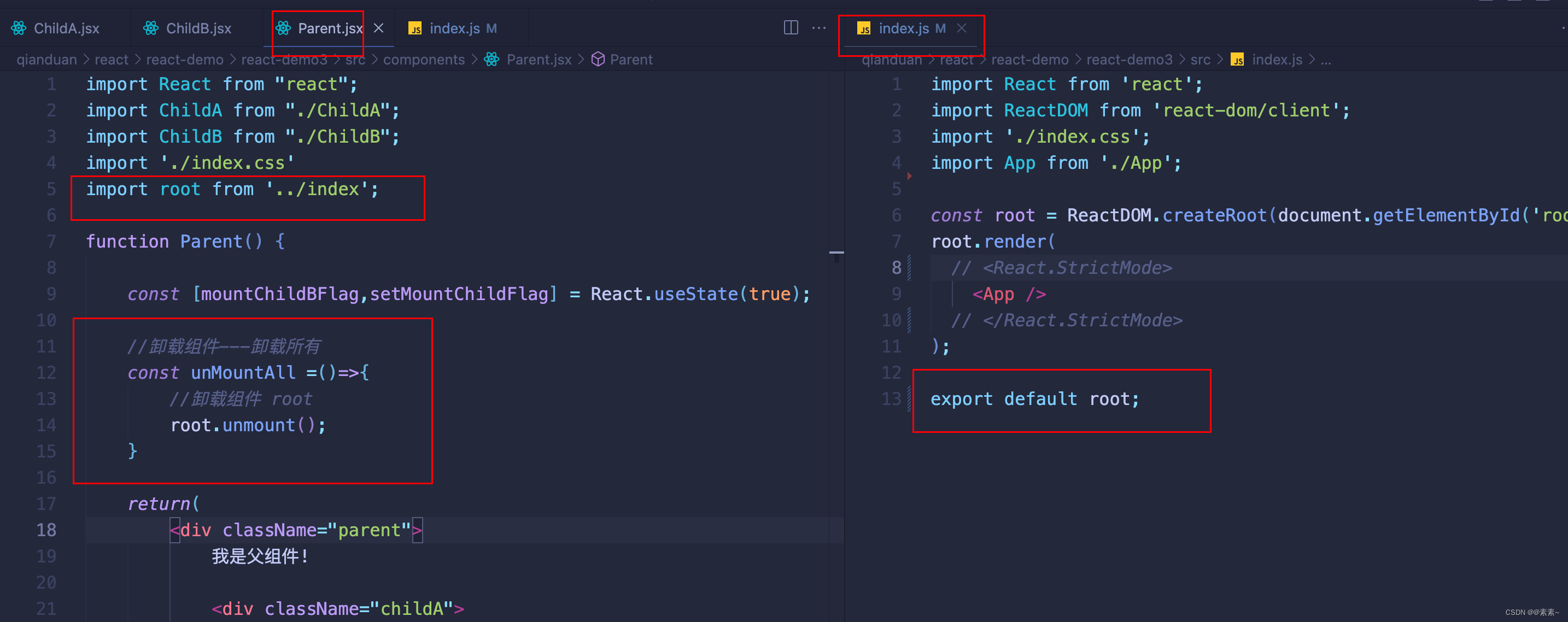Click the React icon on ChildA.jsx tab
This screenshot has width=1568, height=622.
[19, 28]
